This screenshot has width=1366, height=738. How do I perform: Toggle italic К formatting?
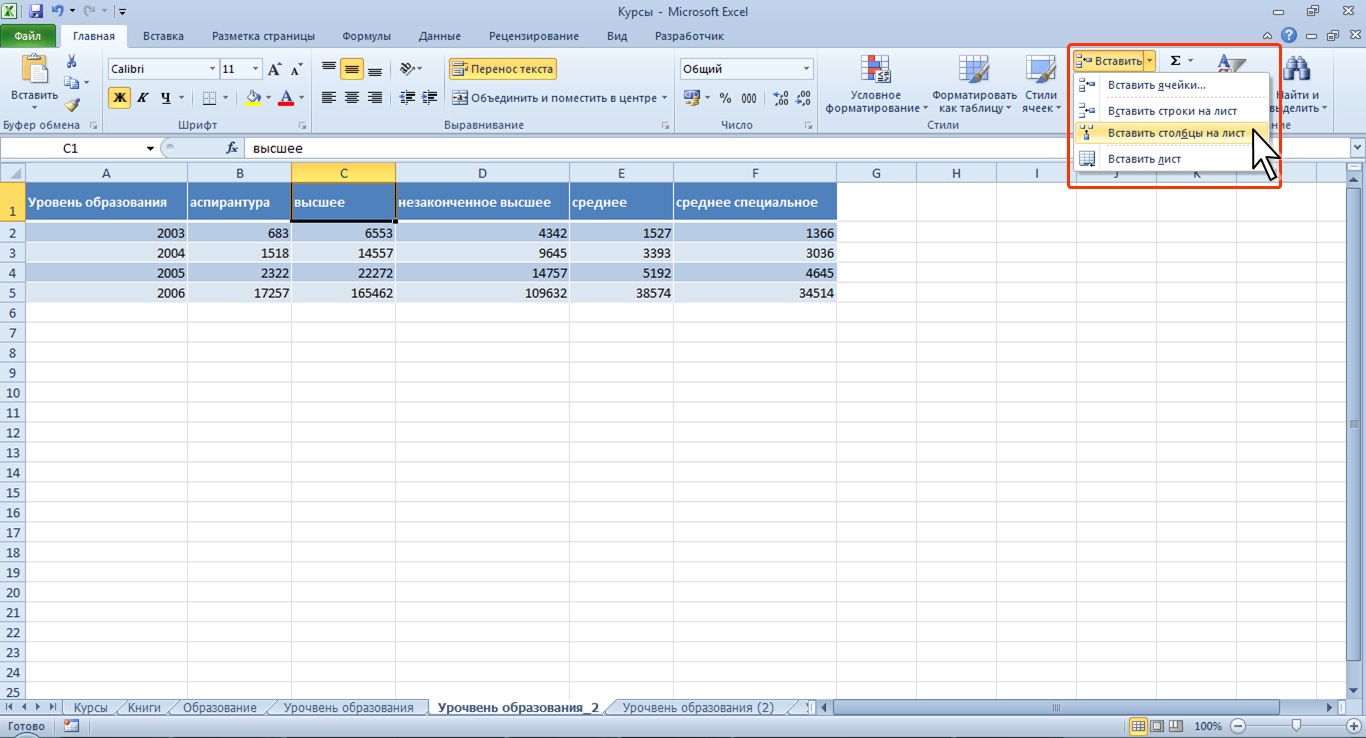(x=143, y=98)
